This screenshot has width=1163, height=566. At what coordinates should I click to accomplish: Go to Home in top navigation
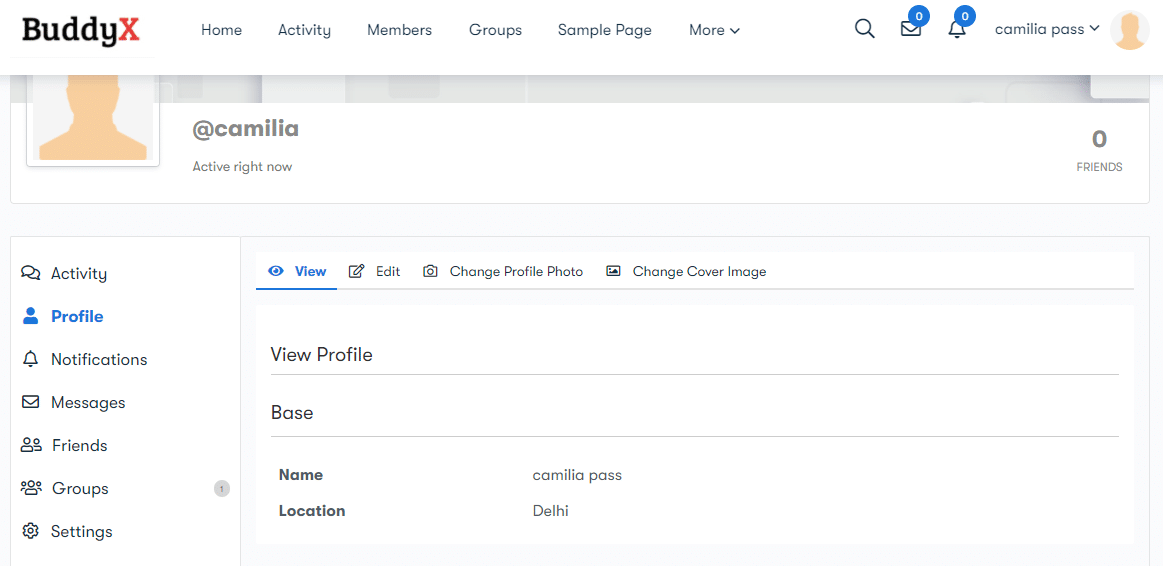coord(222,30)
